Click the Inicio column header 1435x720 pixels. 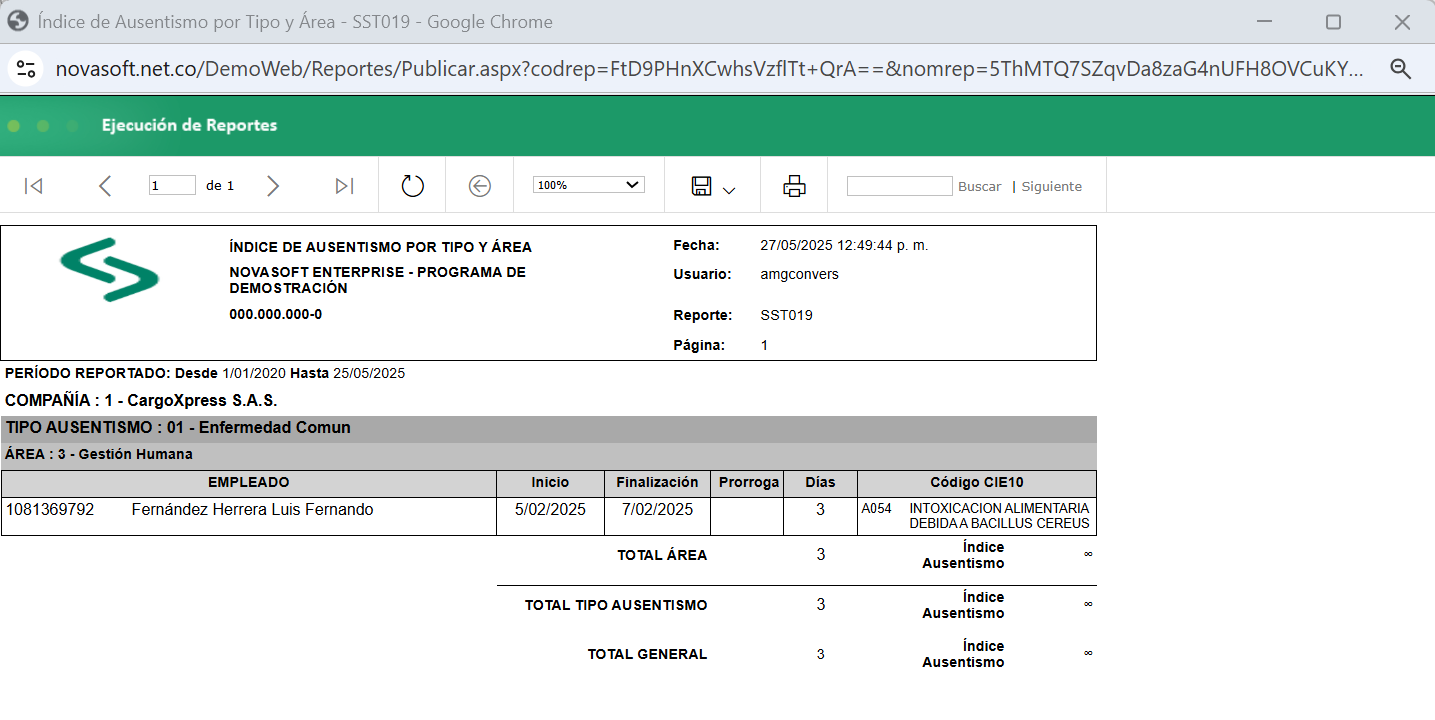click(550, 483)
